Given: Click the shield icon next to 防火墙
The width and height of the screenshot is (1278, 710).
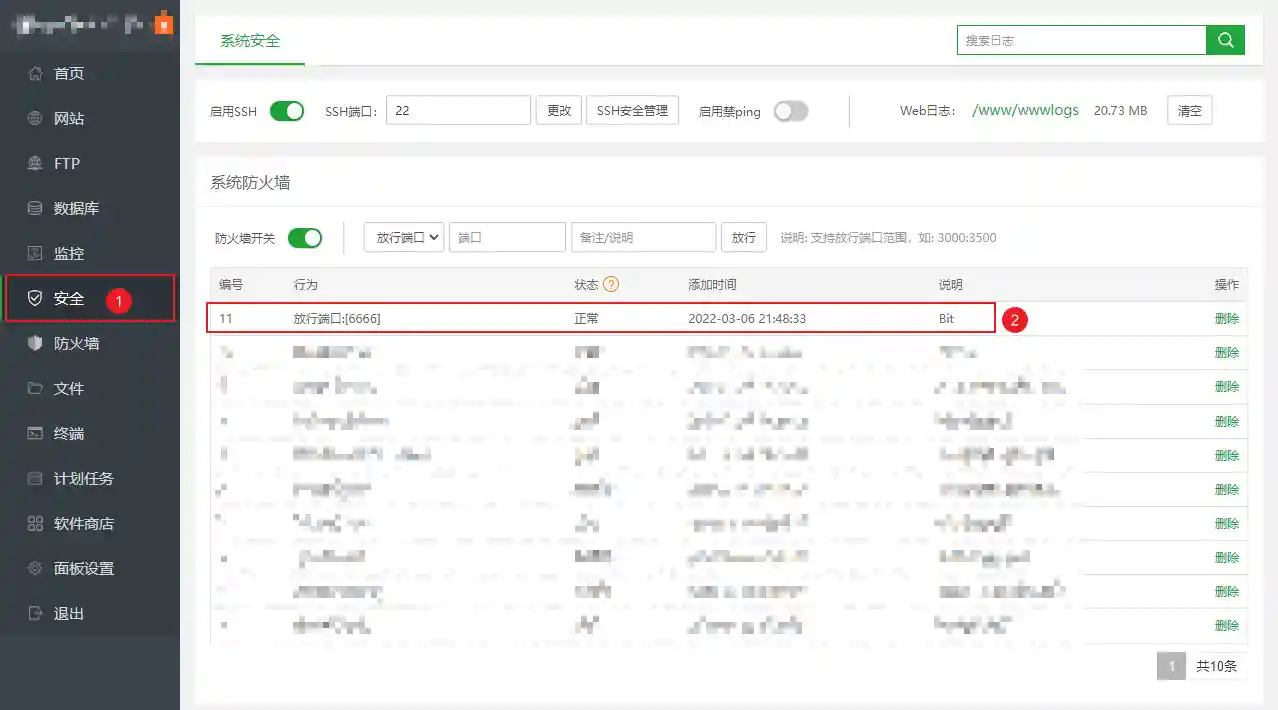Looking at the screenshot, I should pyautogui.click(x=36, y=343).
